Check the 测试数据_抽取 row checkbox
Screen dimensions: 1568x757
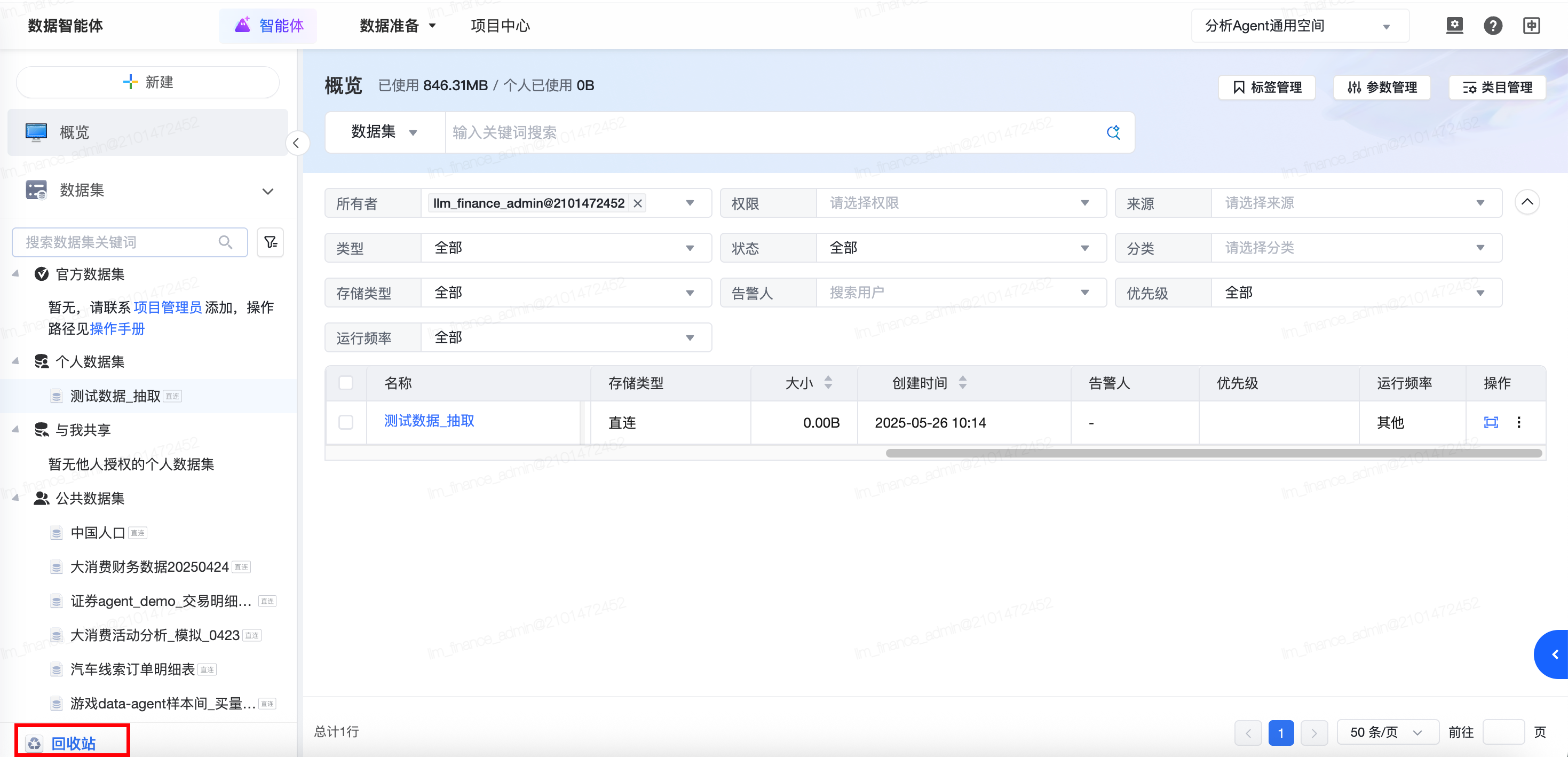[x=346, y=422]
